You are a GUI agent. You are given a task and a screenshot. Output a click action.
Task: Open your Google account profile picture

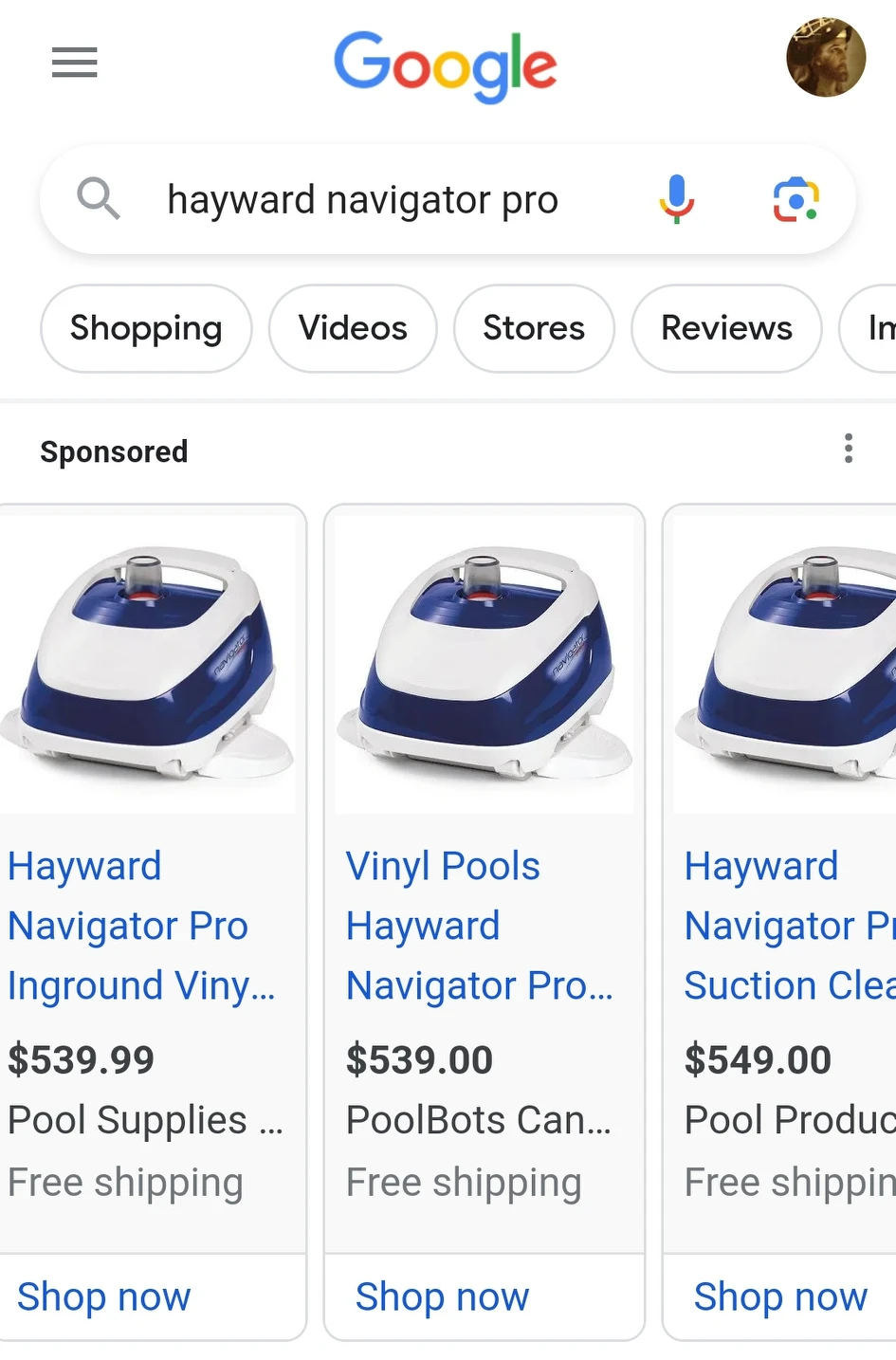[x=825, y=57]
